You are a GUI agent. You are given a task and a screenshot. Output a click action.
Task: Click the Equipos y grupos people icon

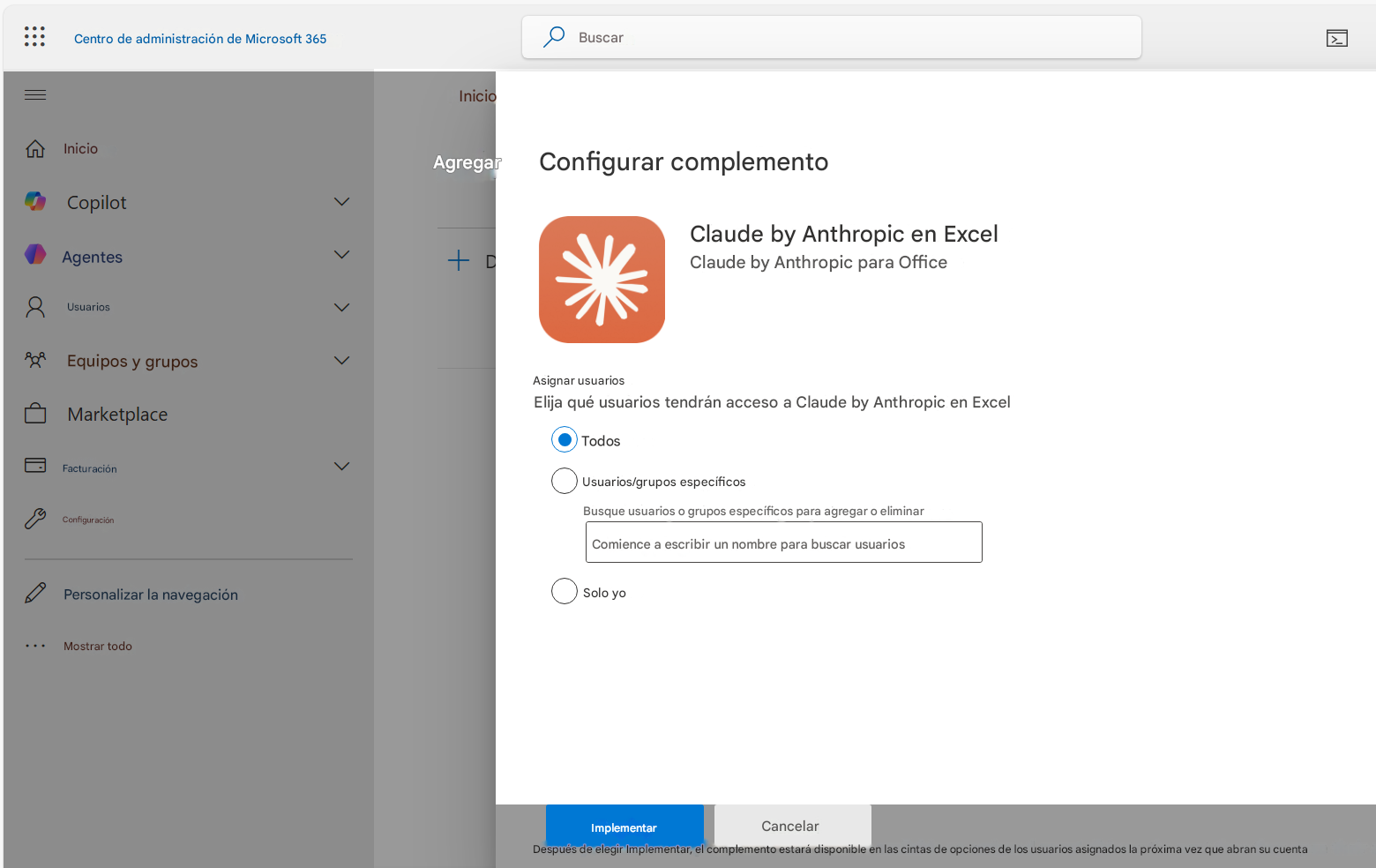pos(35,360)
